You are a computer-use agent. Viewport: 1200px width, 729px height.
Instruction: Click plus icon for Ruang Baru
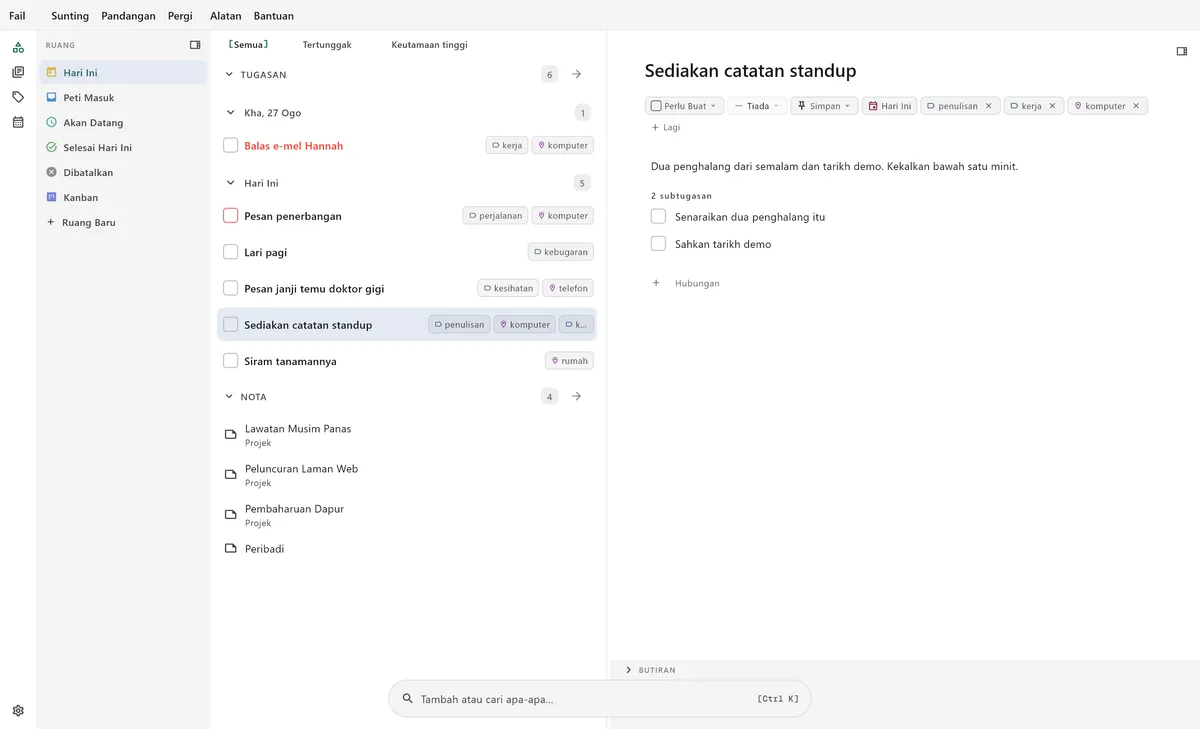click(x=51, y=222)
